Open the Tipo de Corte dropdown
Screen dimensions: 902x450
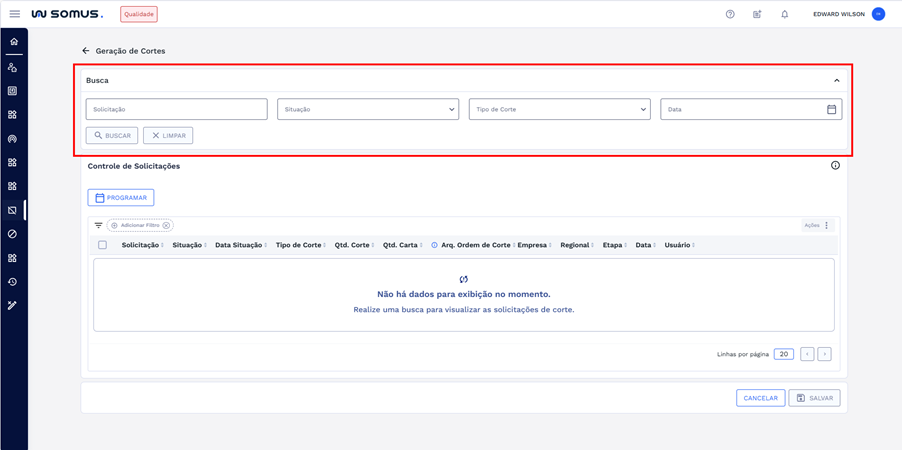point(559,109)
